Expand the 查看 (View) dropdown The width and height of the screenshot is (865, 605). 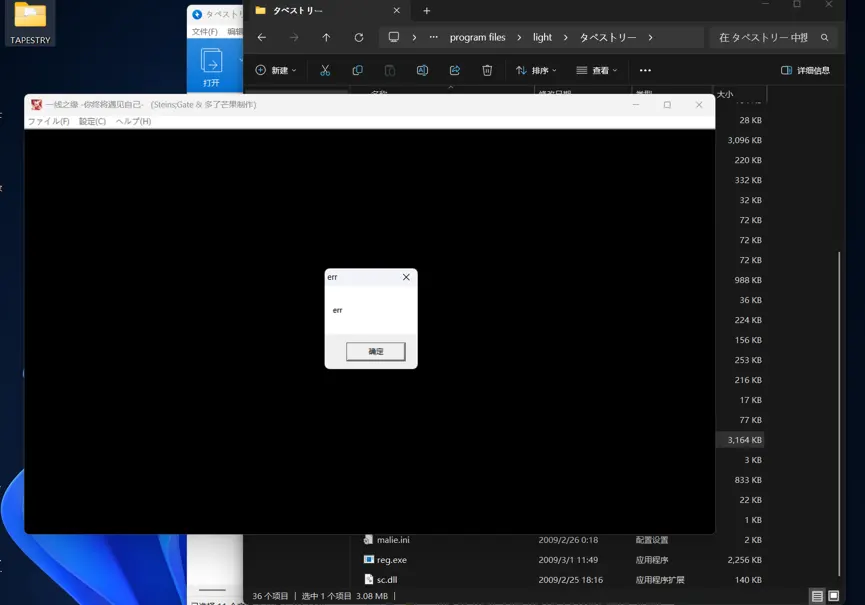coord(597,70)
